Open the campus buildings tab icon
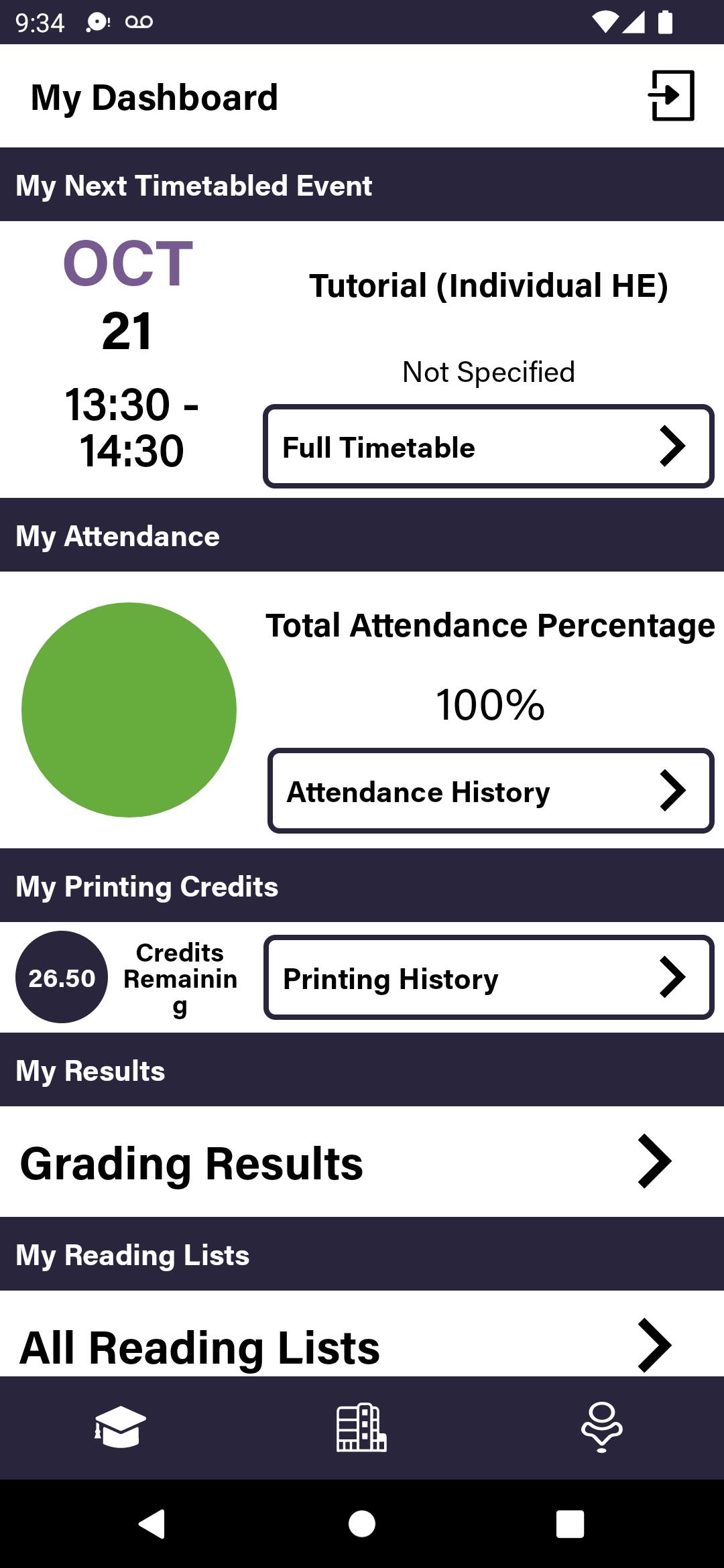The width and height of the screenshot is (724, 1568). click(x=361, y=1427)
